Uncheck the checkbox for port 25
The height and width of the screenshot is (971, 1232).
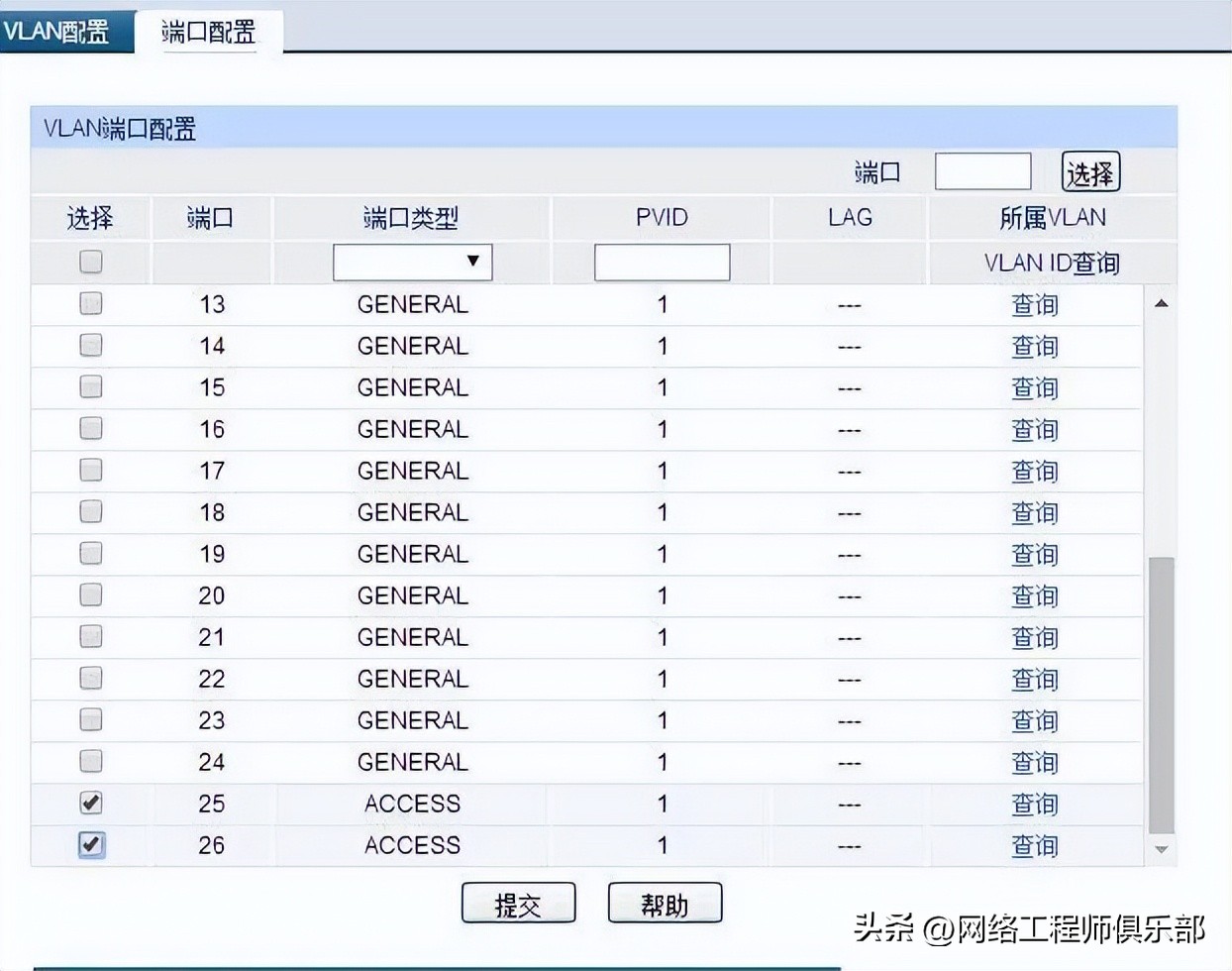tap(90, 804)
